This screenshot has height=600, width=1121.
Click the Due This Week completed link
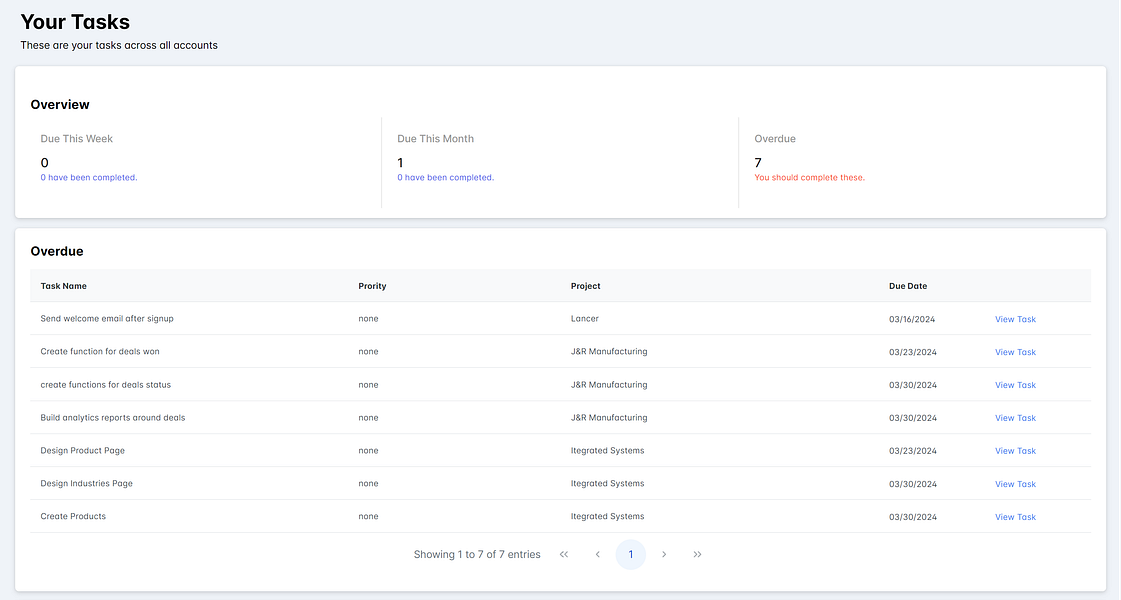[89, 177]
